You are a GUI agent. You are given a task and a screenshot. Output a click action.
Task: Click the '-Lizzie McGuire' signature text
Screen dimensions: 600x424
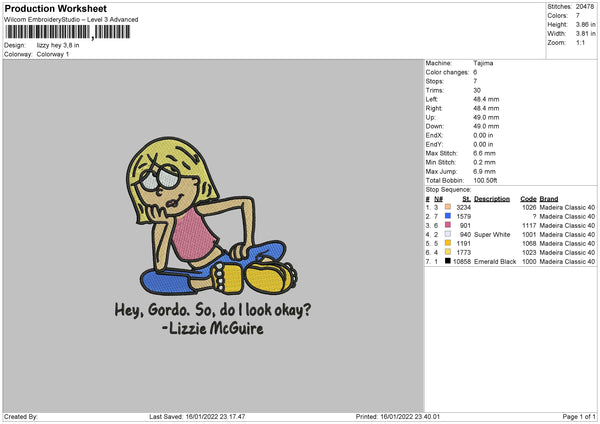click(x=213, y=328)
